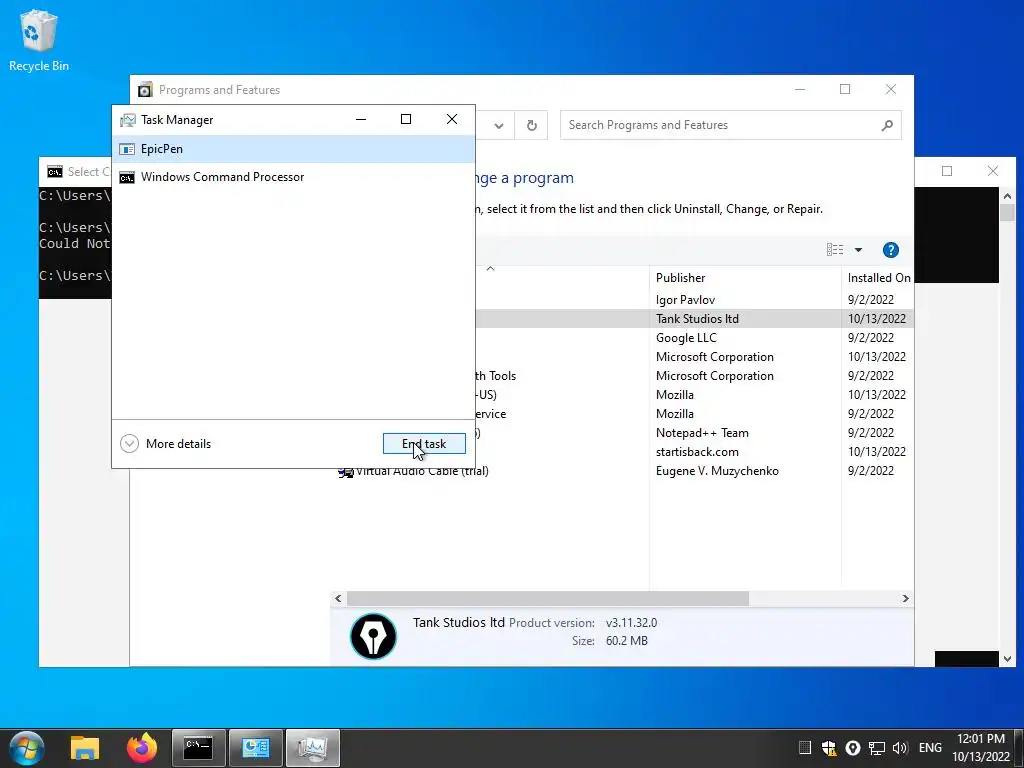This screenshot has width=1024, height=768.
Task: Open the volume tray icon
Action: coord(900,748)
